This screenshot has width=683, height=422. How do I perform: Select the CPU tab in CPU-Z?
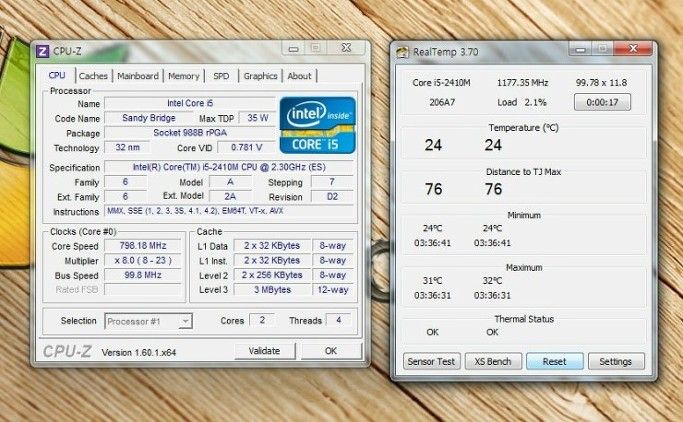(x=57, y=75)
